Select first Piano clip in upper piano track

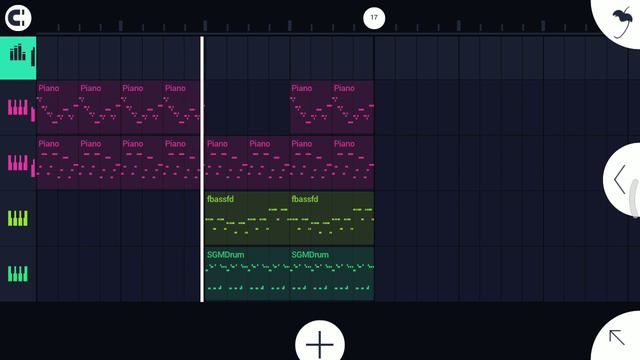tap(58, 108)
